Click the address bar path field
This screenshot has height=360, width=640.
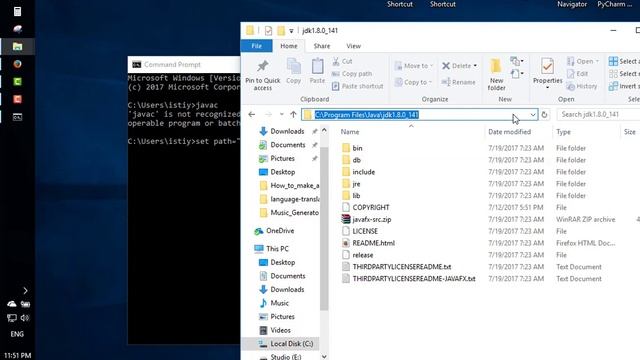click(419, 115)
